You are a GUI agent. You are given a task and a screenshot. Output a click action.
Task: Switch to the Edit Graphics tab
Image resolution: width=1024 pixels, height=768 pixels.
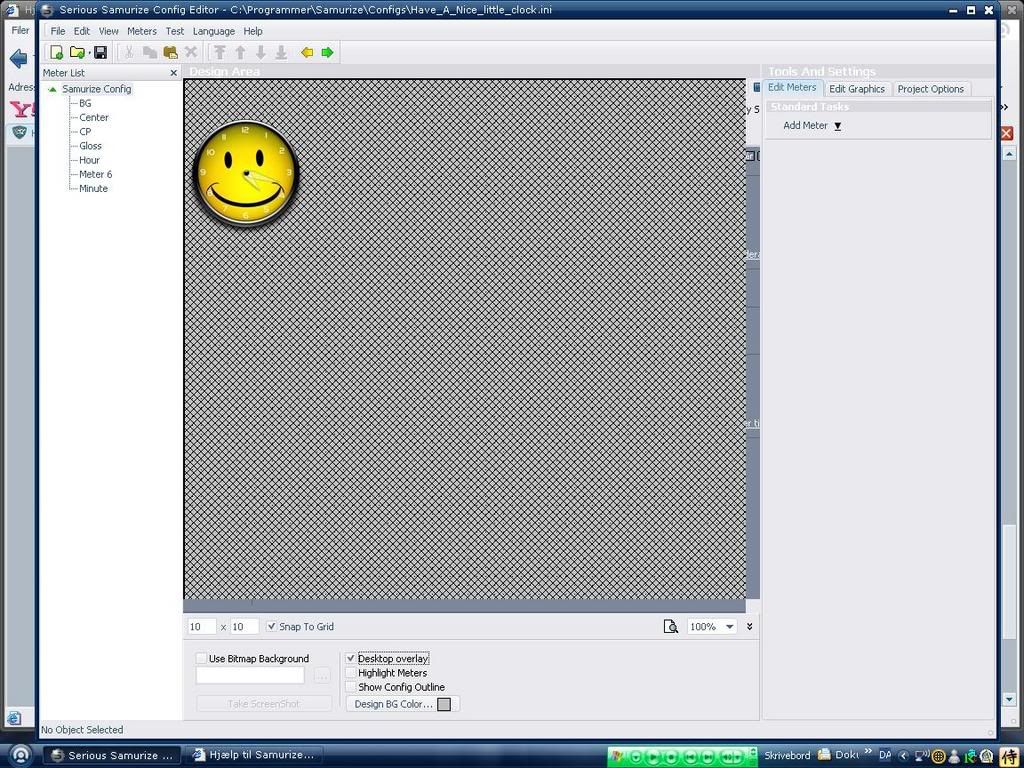(x=857, y=89)
